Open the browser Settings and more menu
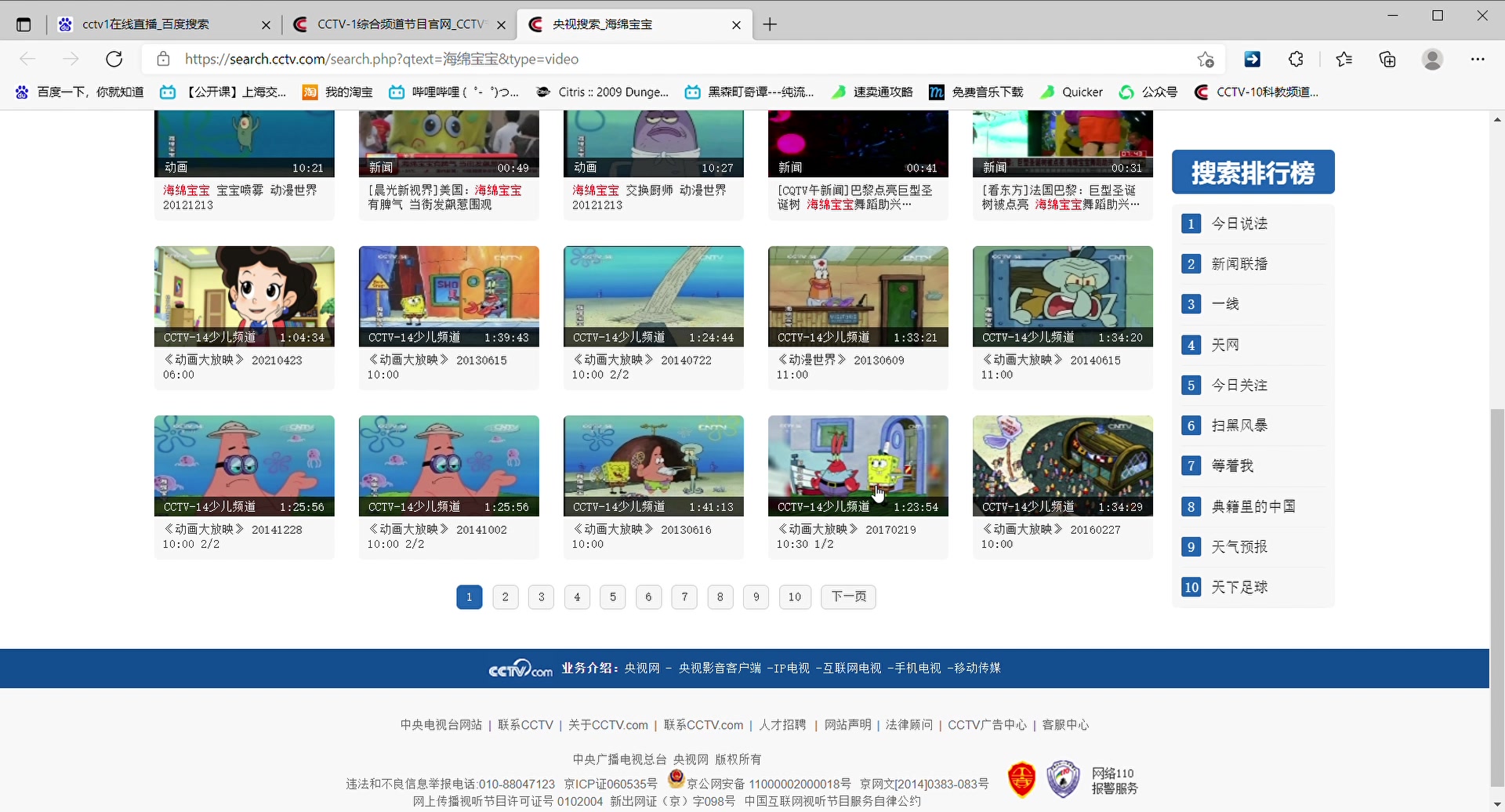Image resolution: width=1505 pixels, height=812 pixels. [x=1478, y=59]
